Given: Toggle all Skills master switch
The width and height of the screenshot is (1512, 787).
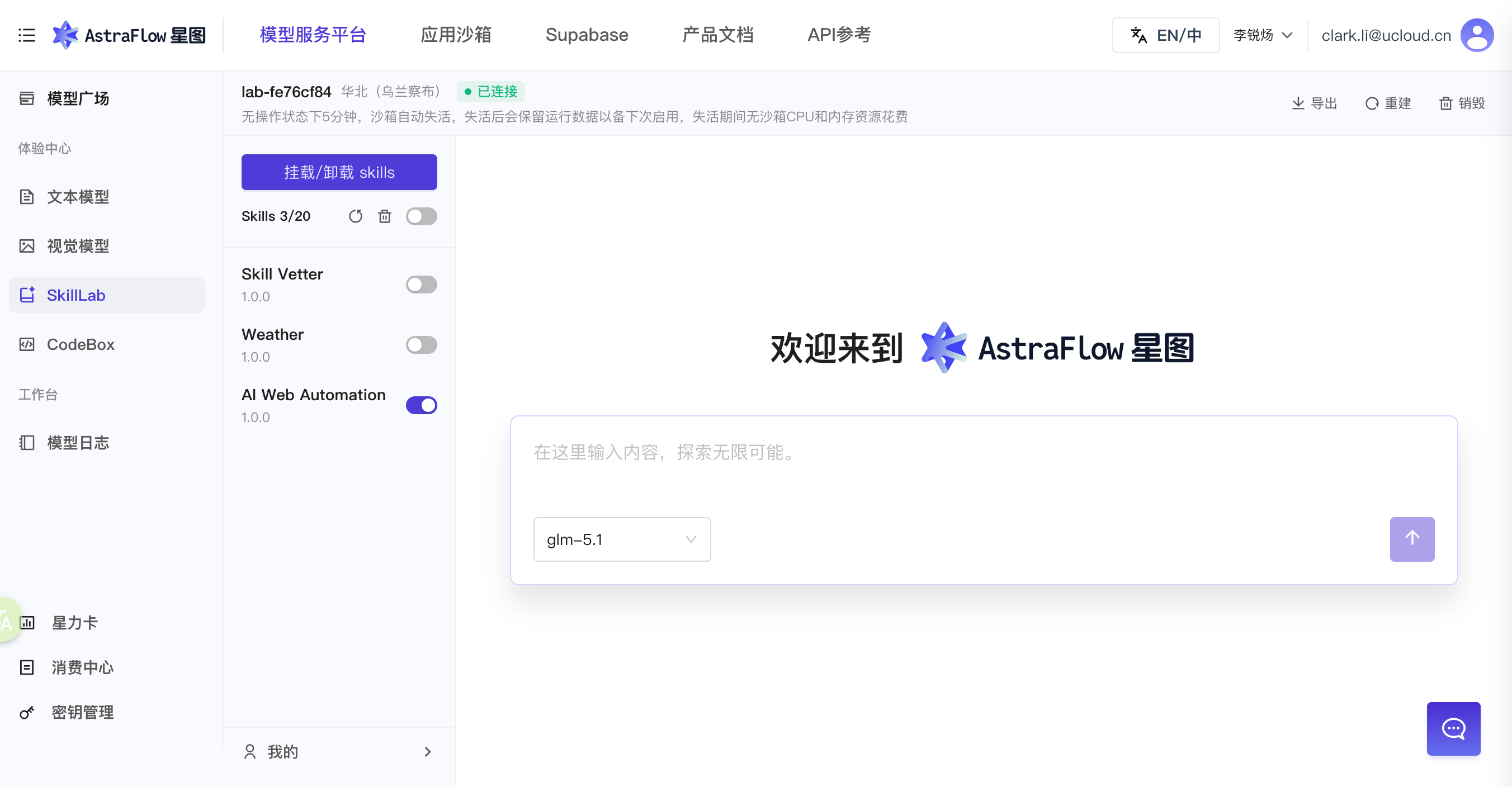Looking at the screenshot, I should click(422, 216).
